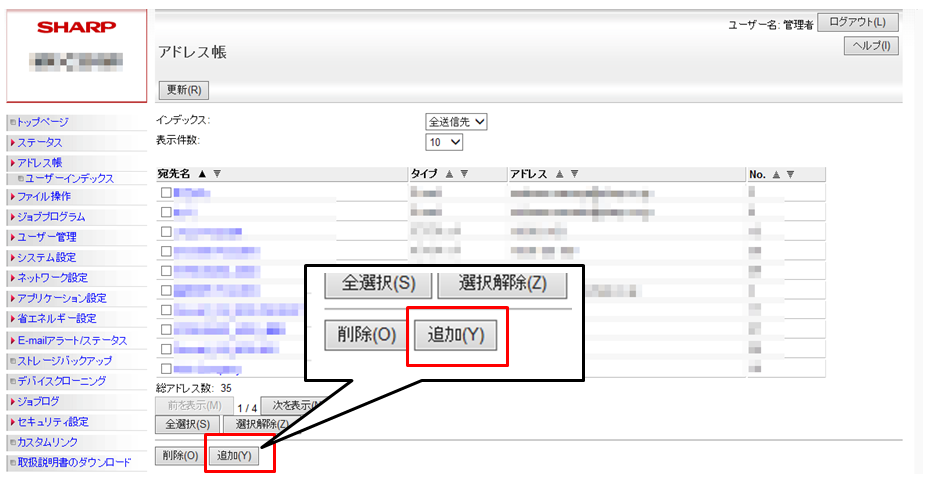The width and height of the screenshot is (926, 484).
Task: Go to トップページ in the sidebar
Action: click(x=43, y=122)
